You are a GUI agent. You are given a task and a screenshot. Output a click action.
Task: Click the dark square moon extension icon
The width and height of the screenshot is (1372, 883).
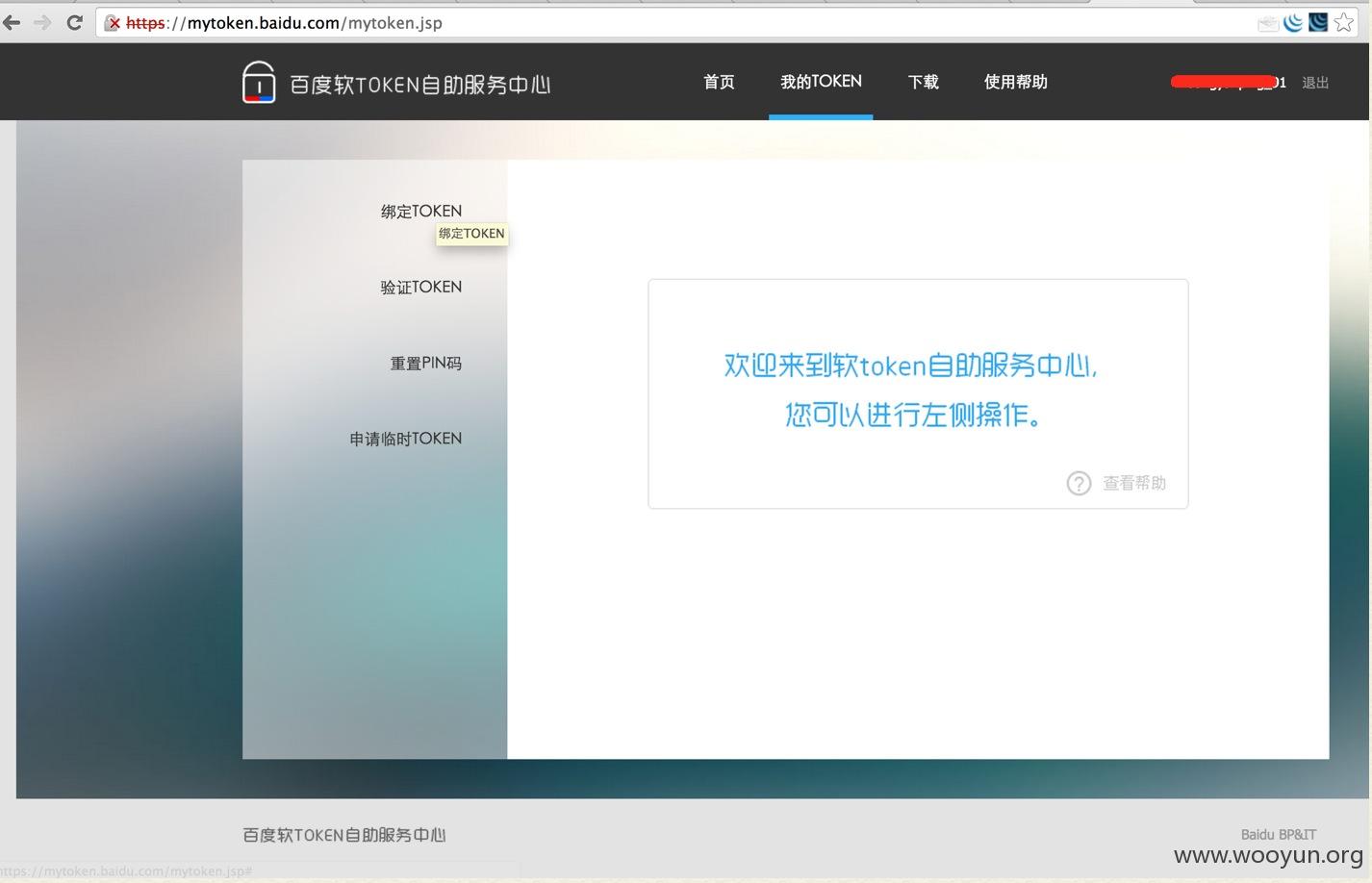click(1318, 22)
